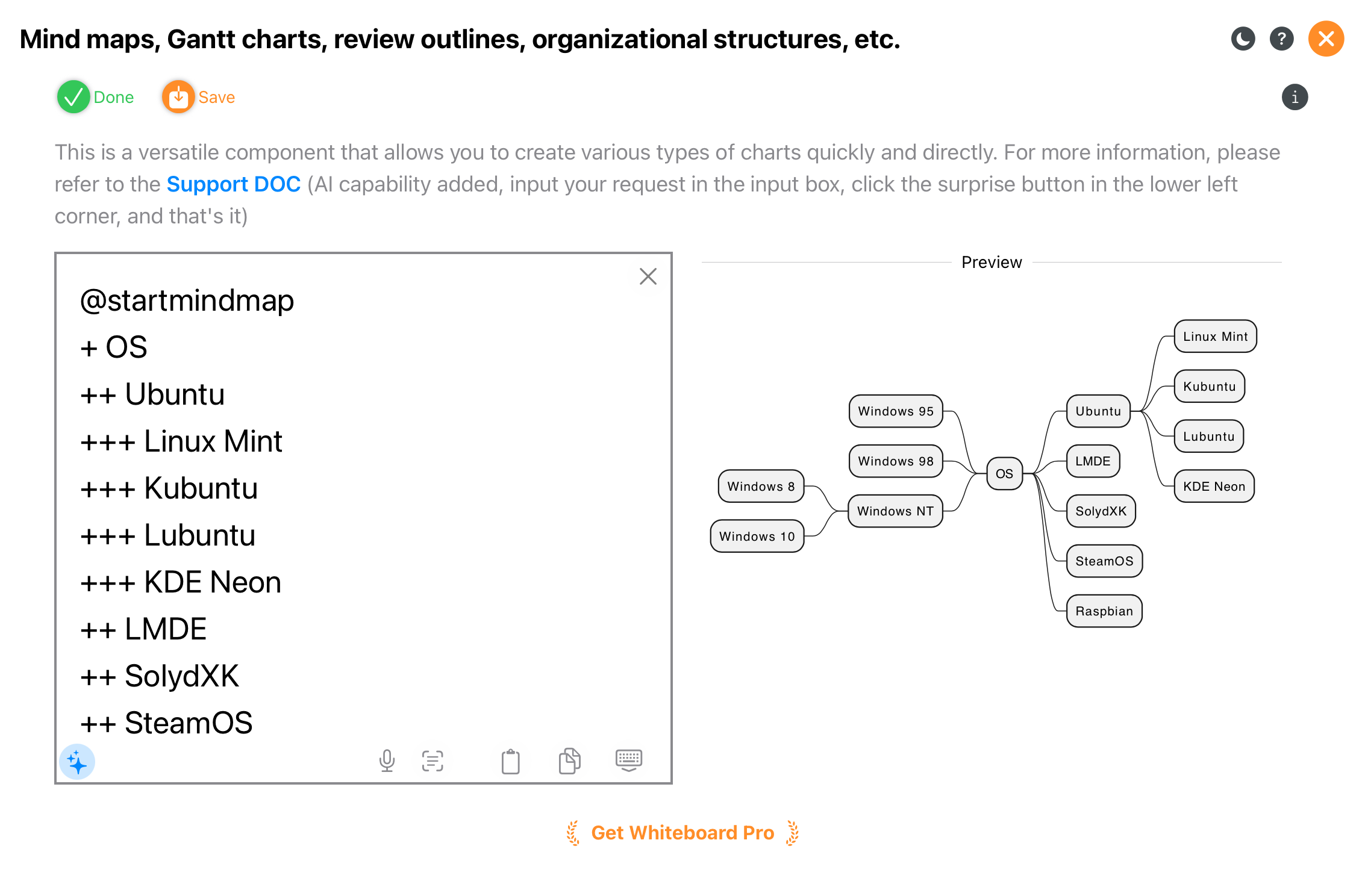Click the Save button
Image resolution: width=1365 pixels, height=896 pixels.
point(199,97)
